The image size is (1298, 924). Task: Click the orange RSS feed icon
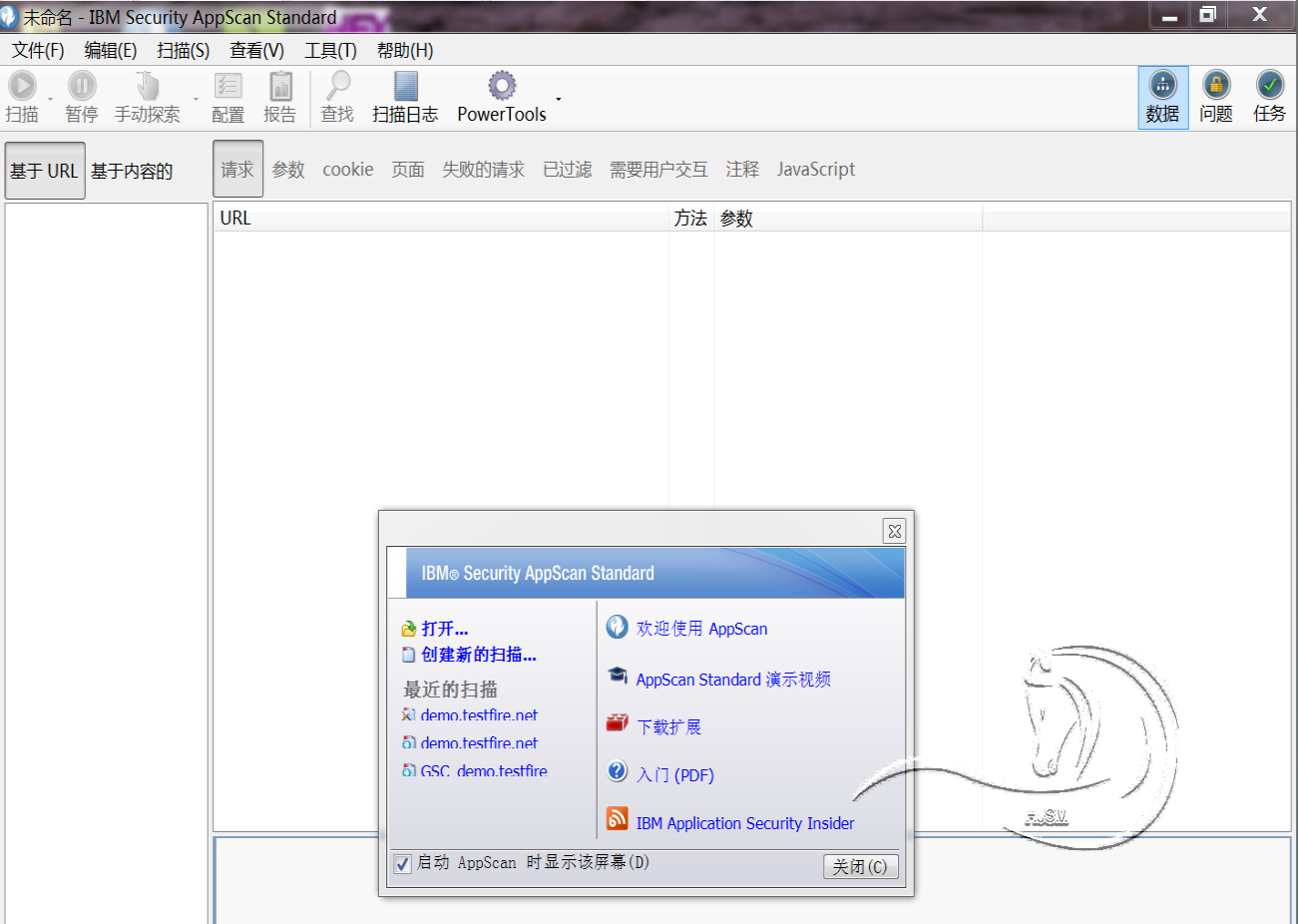(x=618, y=819)
